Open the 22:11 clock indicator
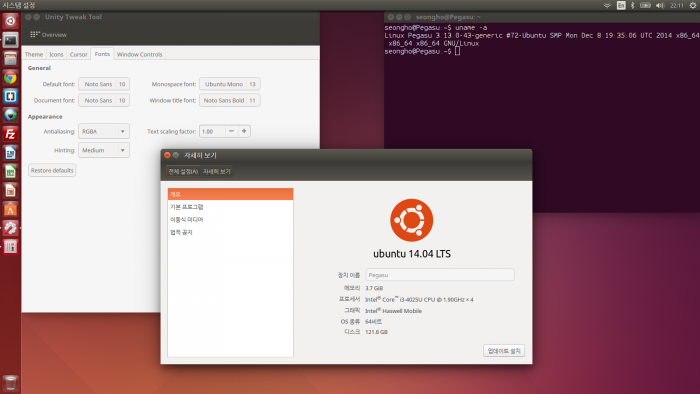The height and width of the screenshot is (394, 700). (677, 5)
